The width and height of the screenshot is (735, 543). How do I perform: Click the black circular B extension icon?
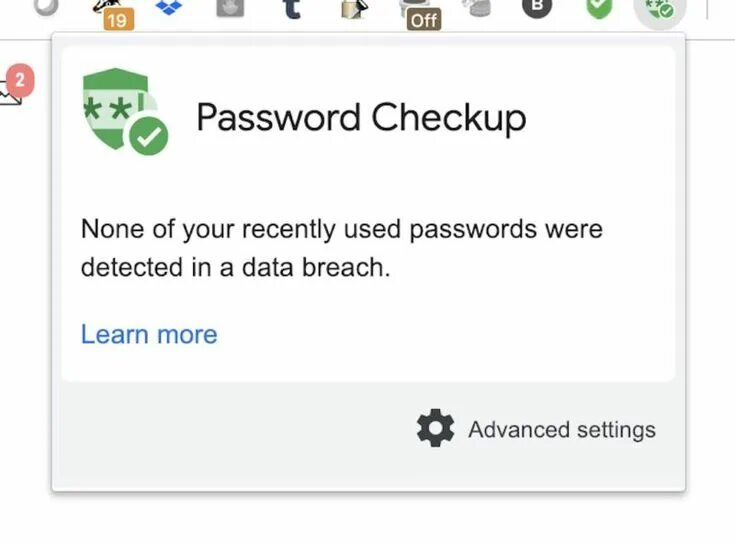[x=539, y=7]
